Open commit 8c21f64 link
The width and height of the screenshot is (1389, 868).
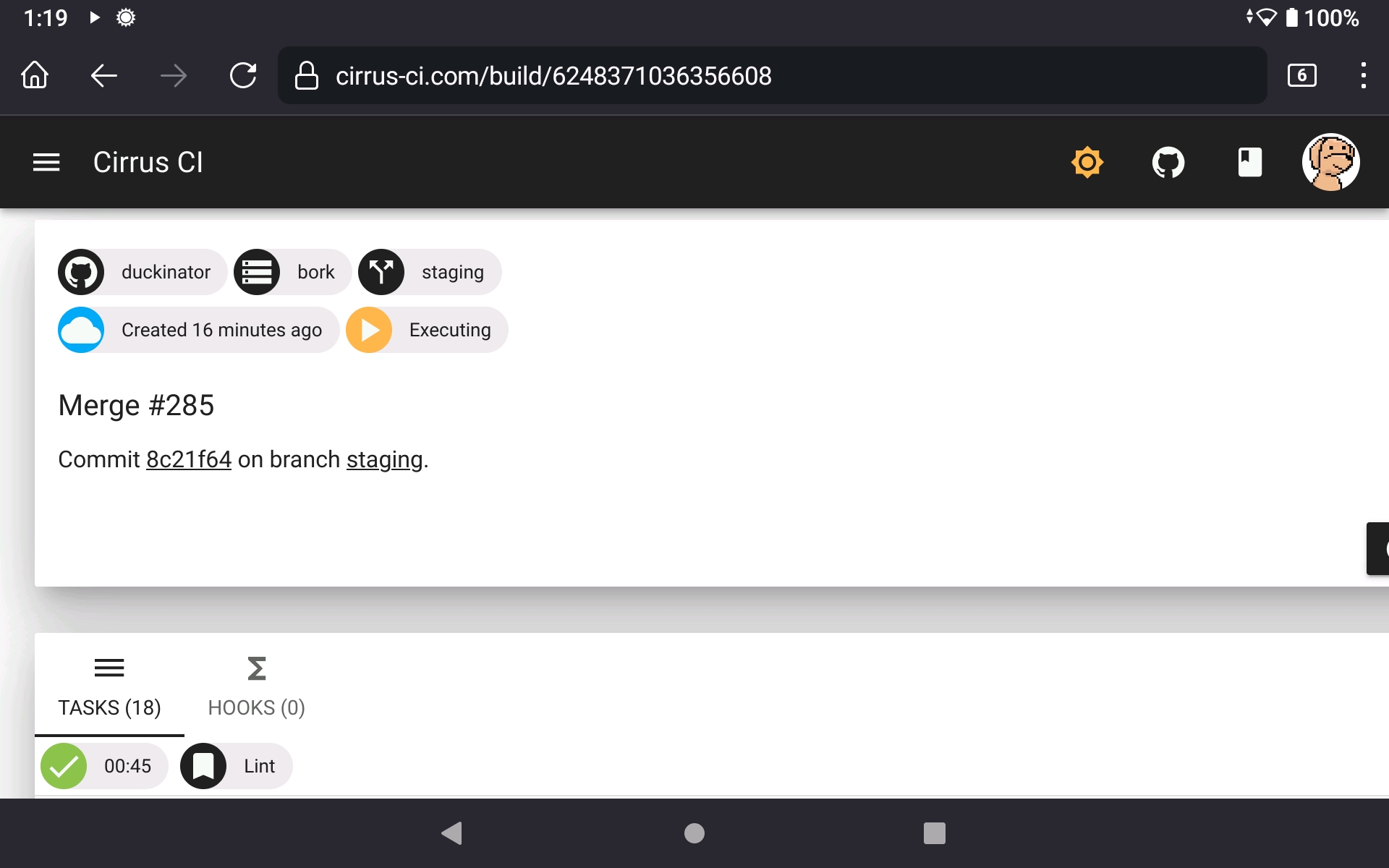click(188, 459)
